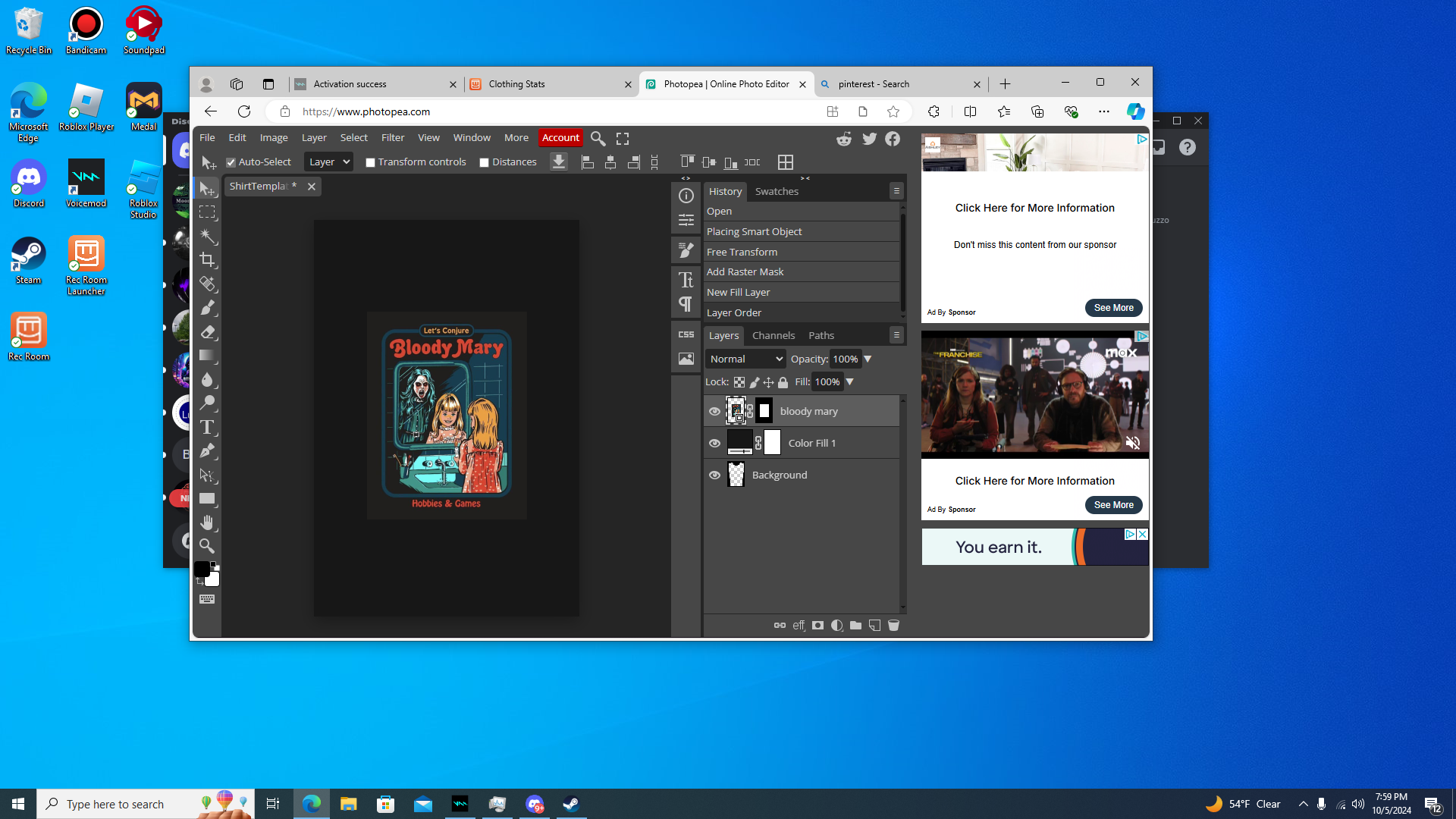
Task: Select the Magic Wand tool
Action: [x=207, y=236]
